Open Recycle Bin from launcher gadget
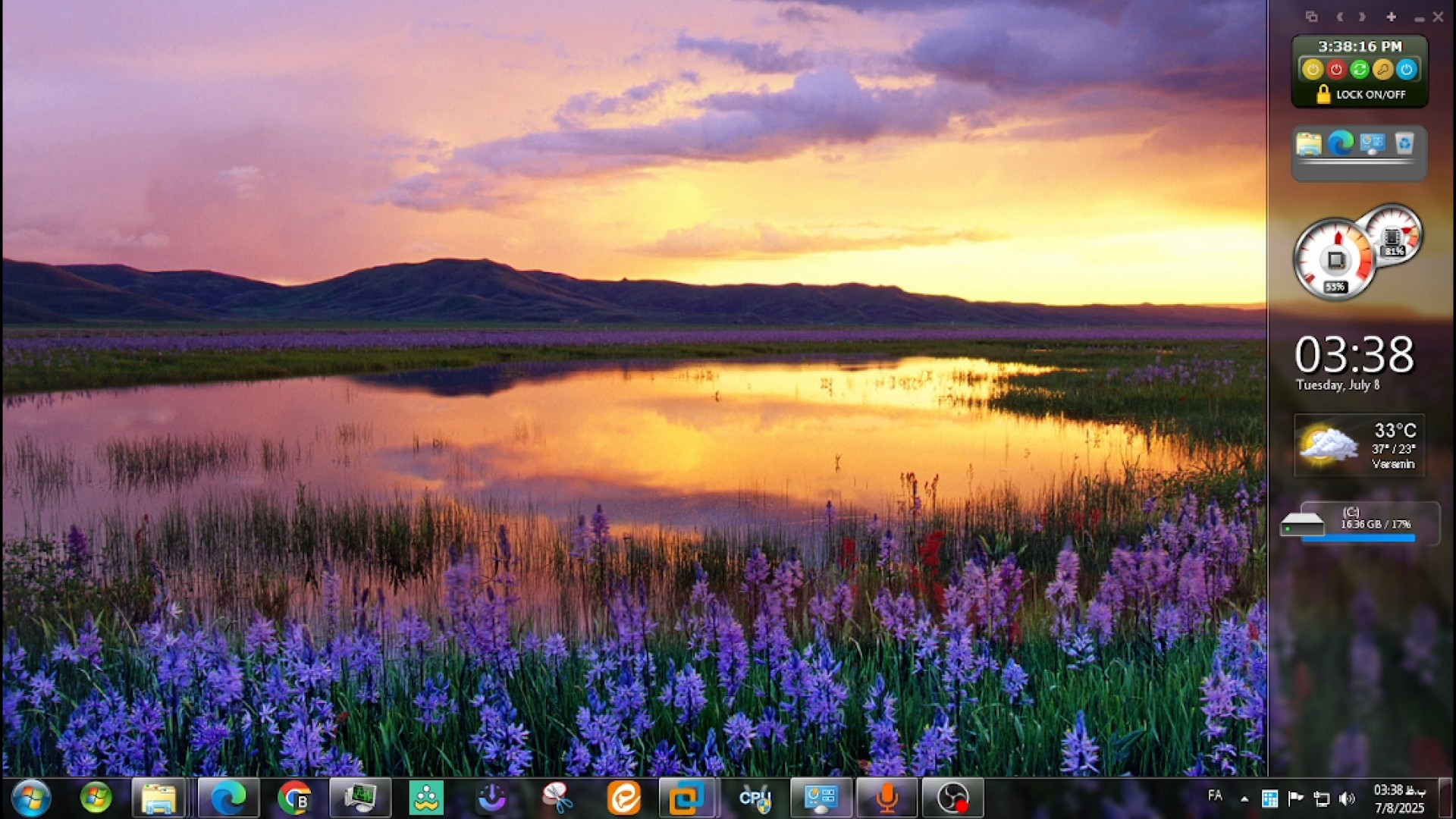 (x=1404, y=143)
